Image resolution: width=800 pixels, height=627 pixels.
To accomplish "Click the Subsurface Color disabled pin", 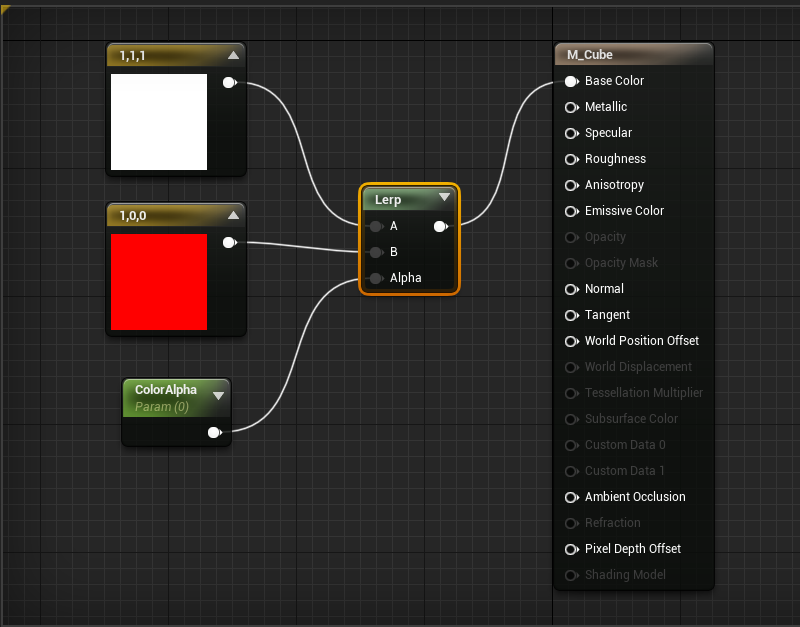I will [571, 419].
